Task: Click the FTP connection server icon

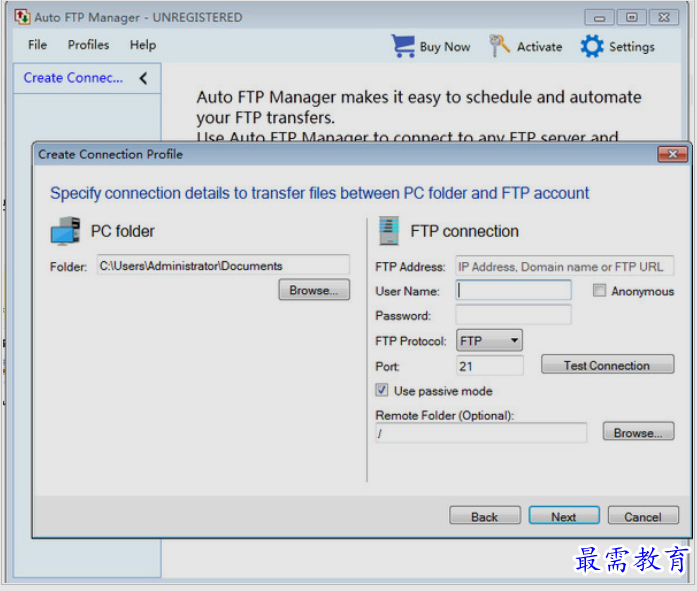Action: tap(389, 231)
